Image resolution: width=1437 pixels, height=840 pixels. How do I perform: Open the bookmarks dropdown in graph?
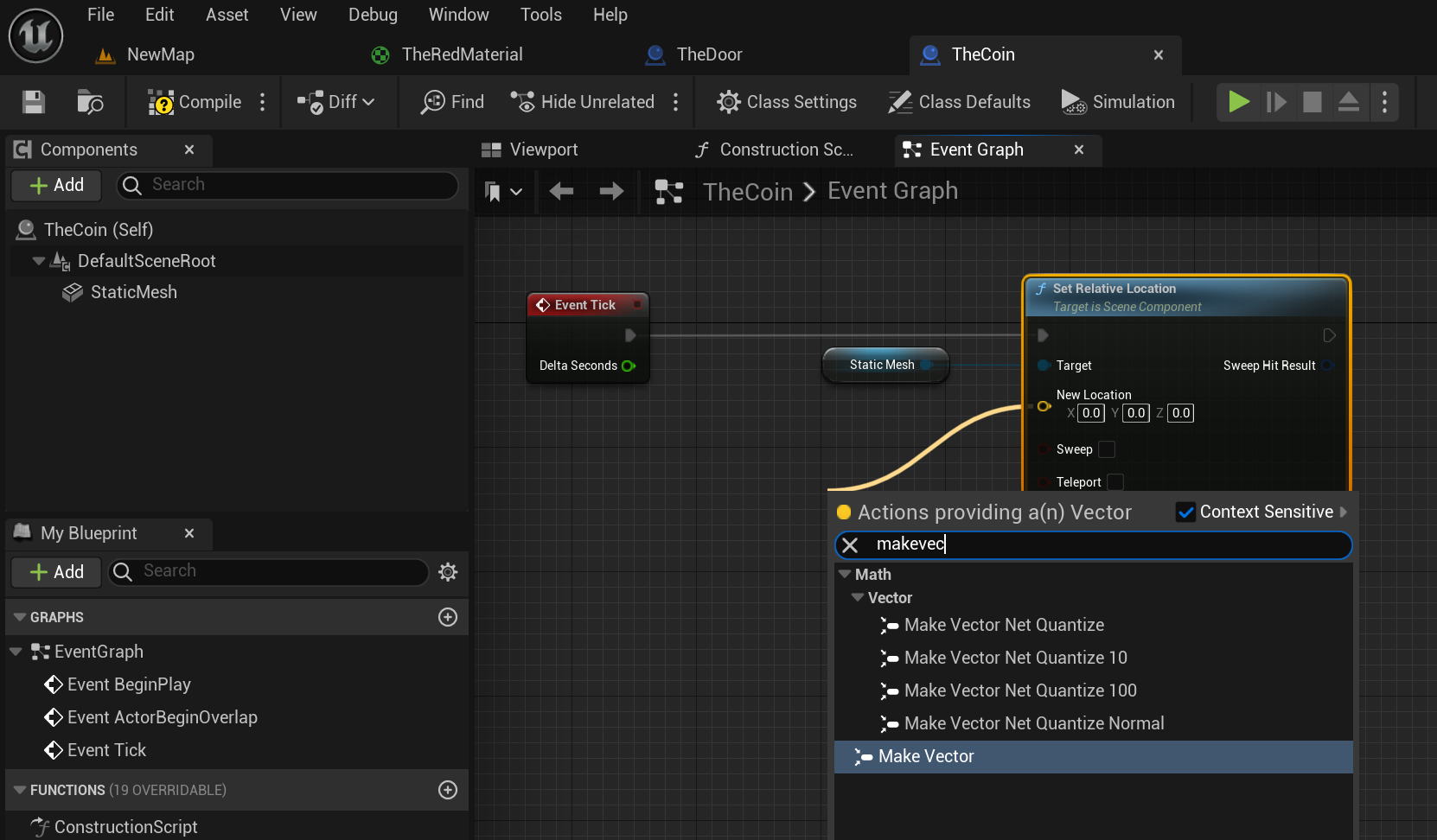503,191
